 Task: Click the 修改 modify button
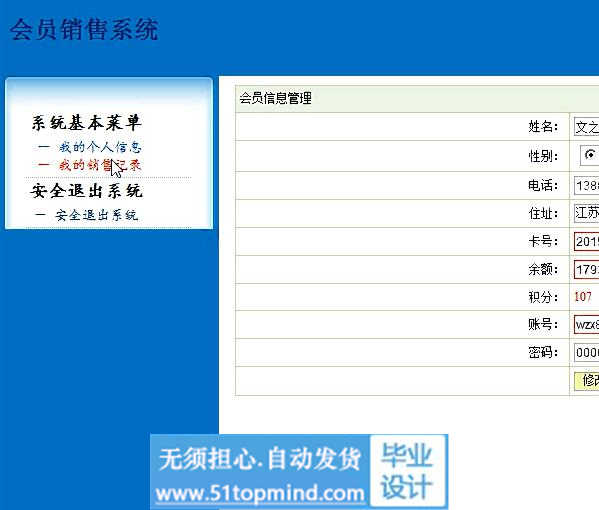click(587, 381)
